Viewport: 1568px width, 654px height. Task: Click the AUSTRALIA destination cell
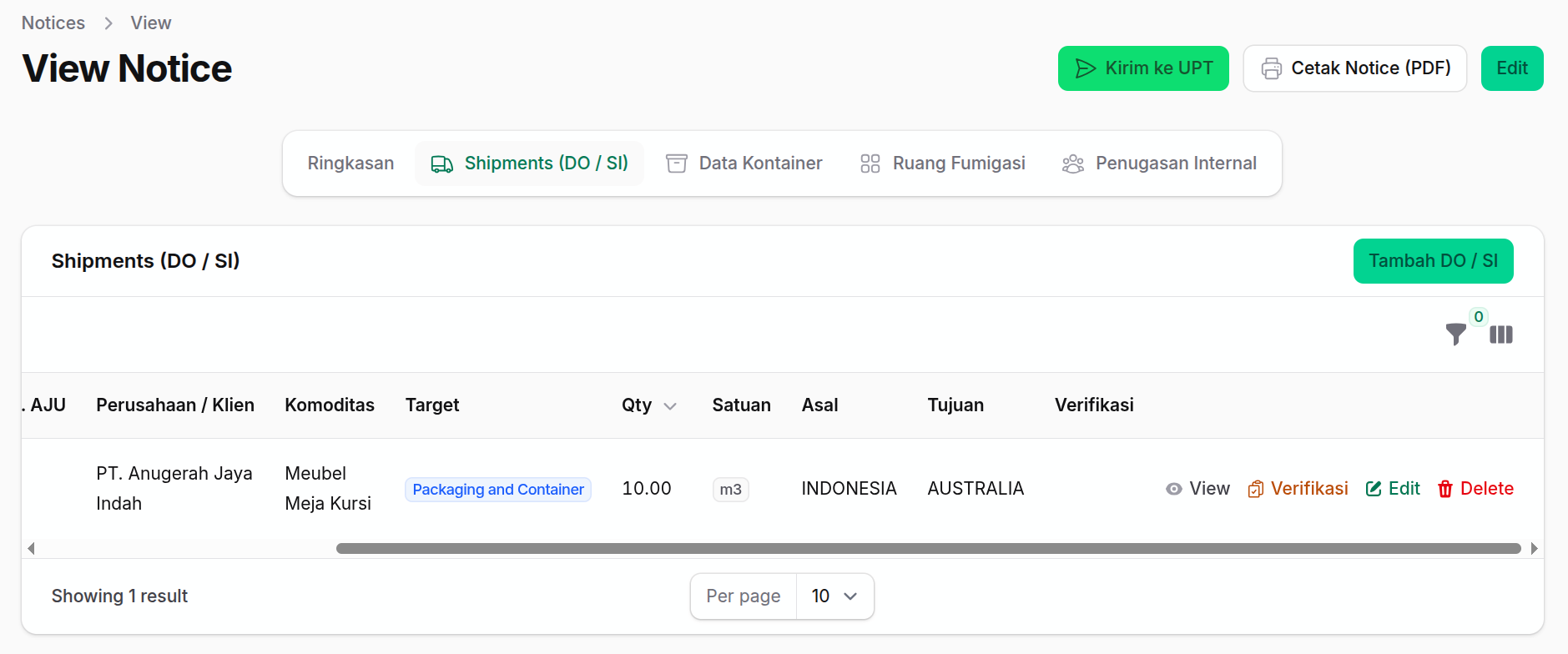pyautogui.click(x=976, y=489)
